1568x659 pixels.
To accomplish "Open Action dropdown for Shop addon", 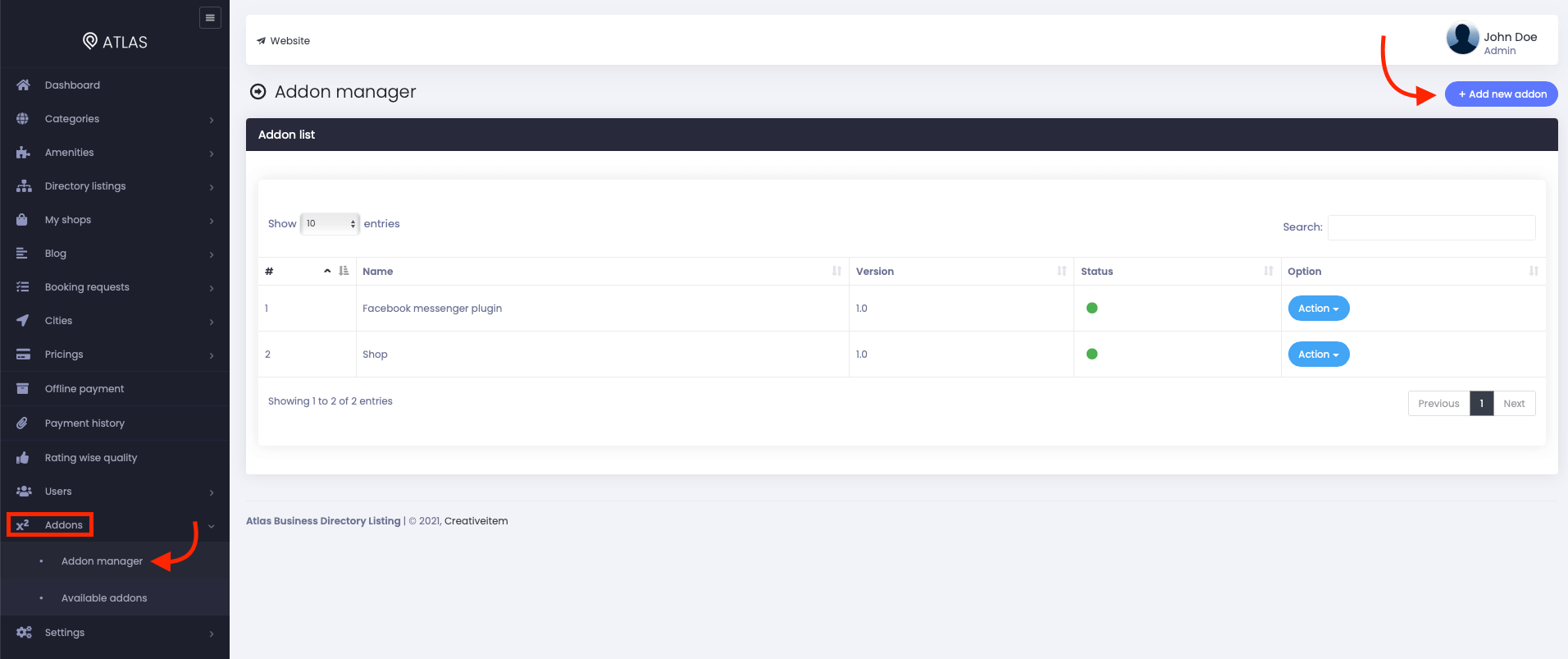I will (1319, 355).
